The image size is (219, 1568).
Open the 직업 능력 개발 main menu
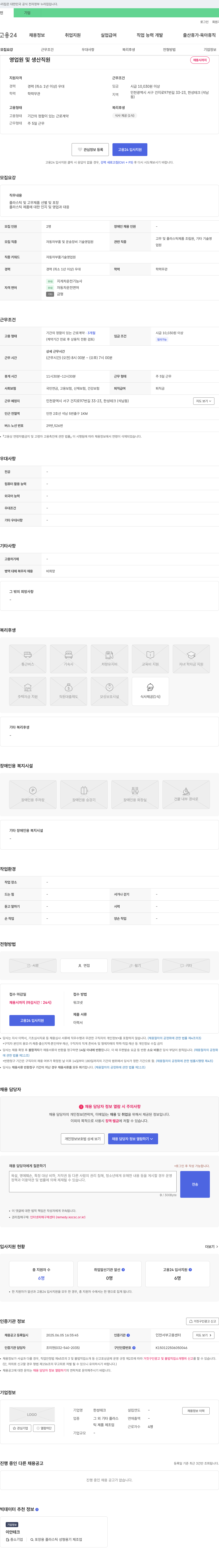click(150, 35)
